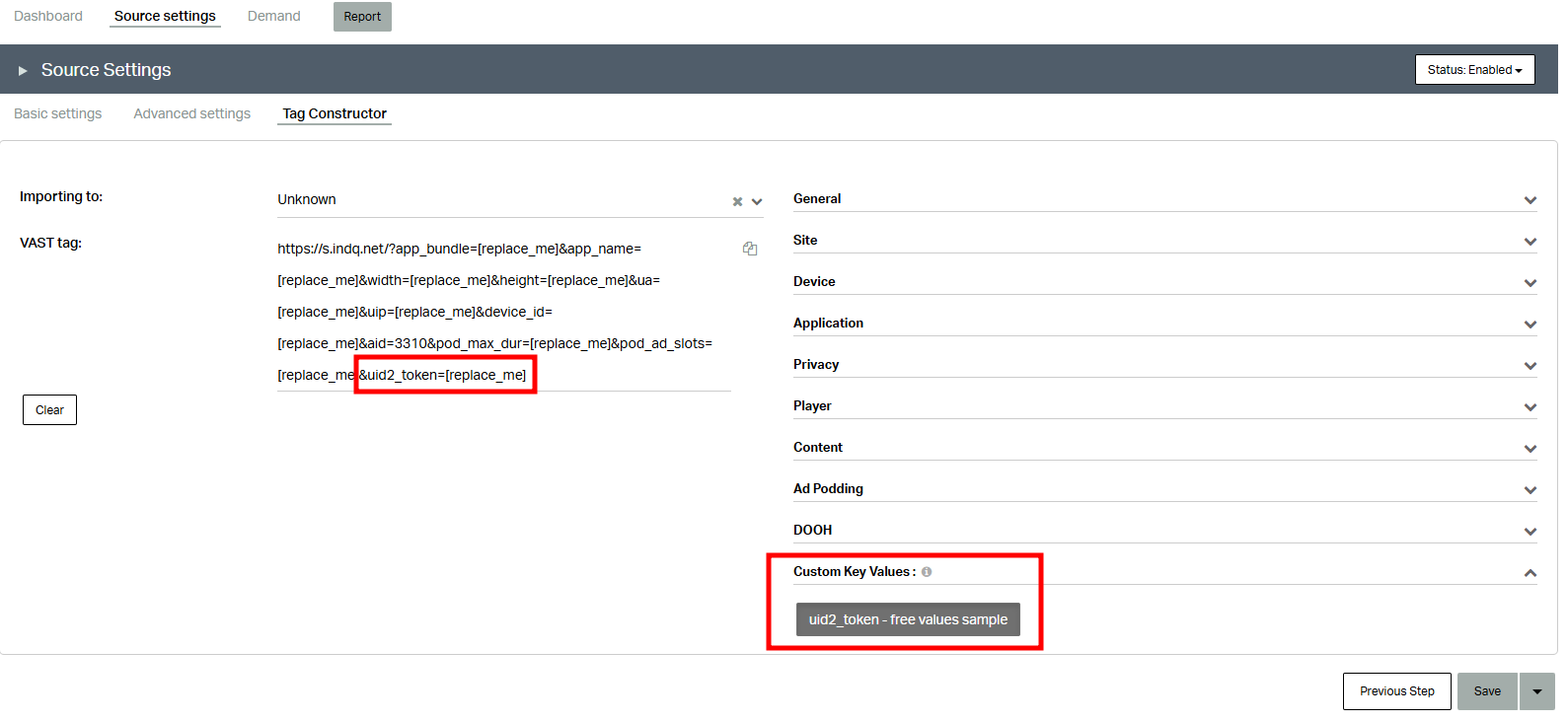This screenshot has width=1568, height=722.
Task: Expand the Content section
Action: [1164, 448]
